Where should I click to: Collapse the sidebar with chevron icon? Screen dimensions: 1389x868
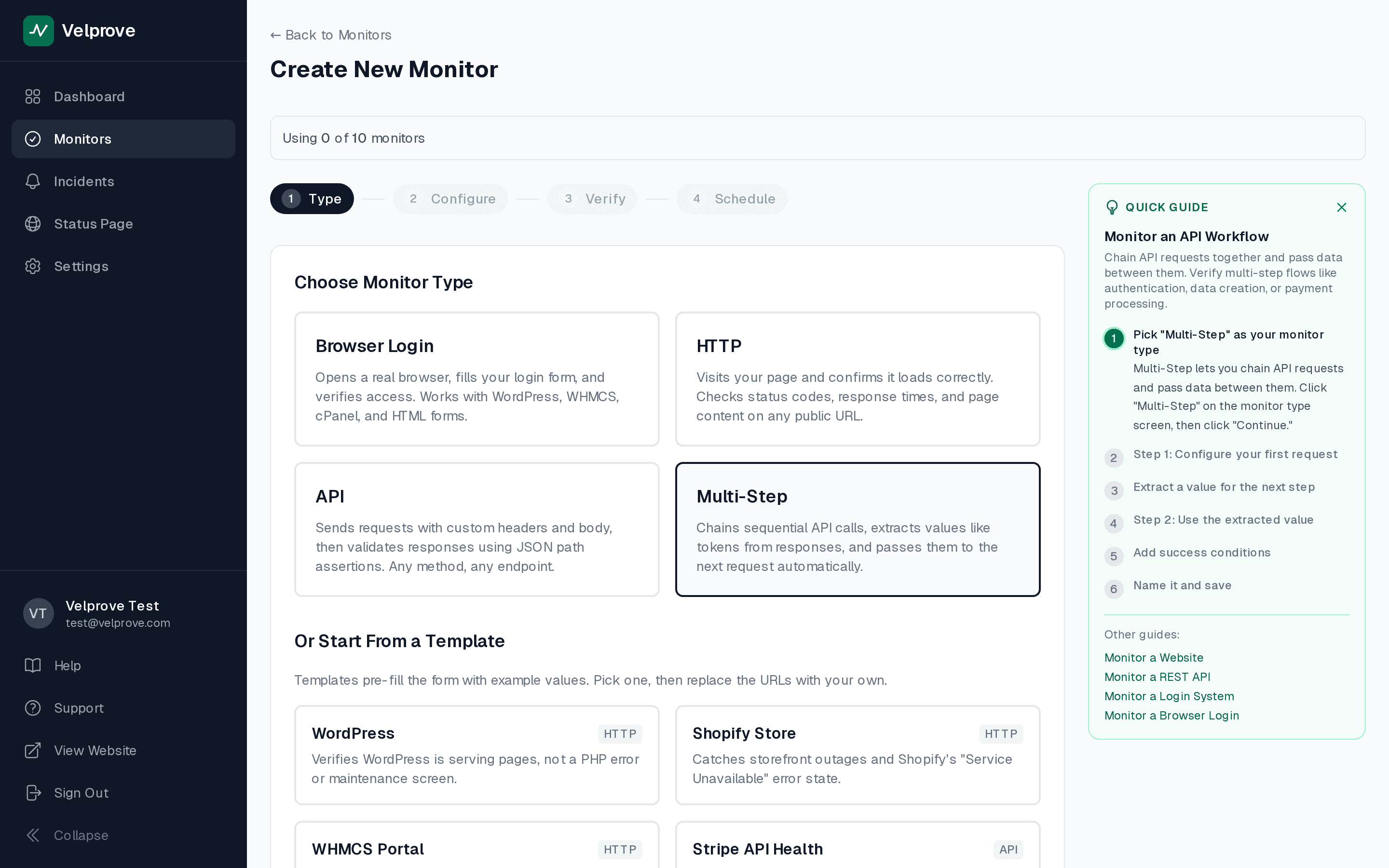pyautogui.click(x=33, y=835)
